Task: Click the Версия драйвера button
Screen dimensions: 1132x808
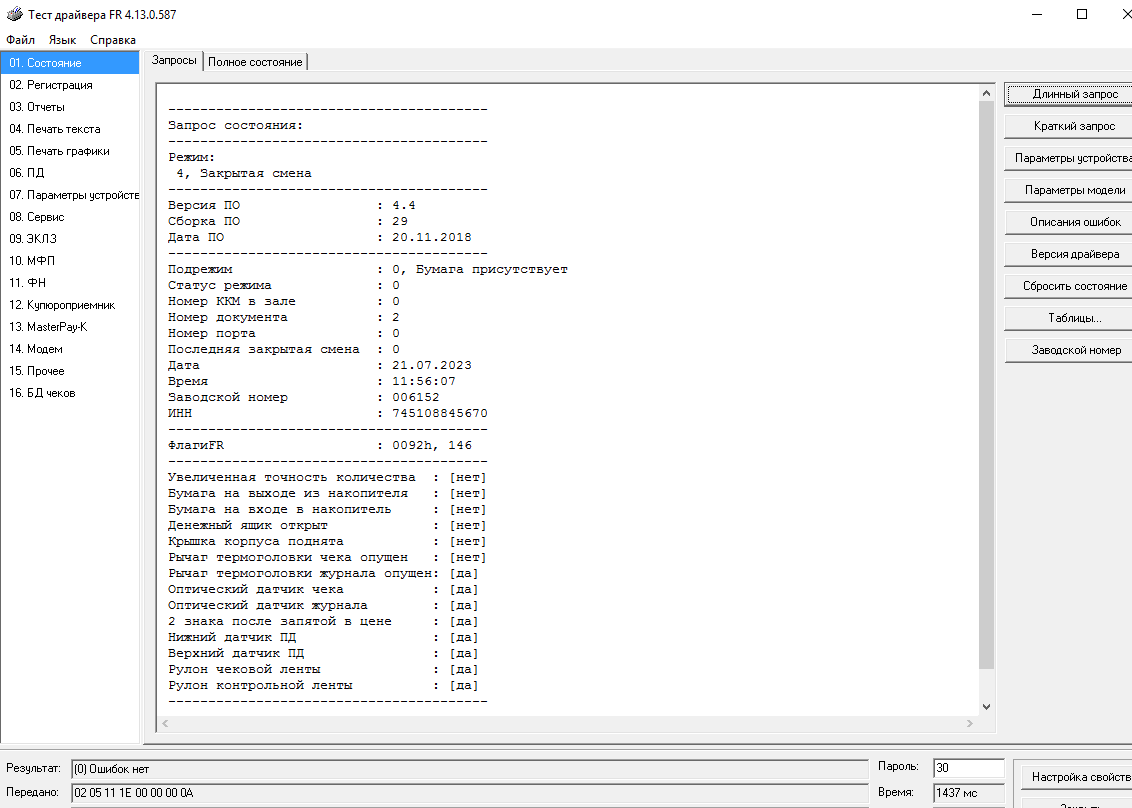Action: tap(1070, 253)
